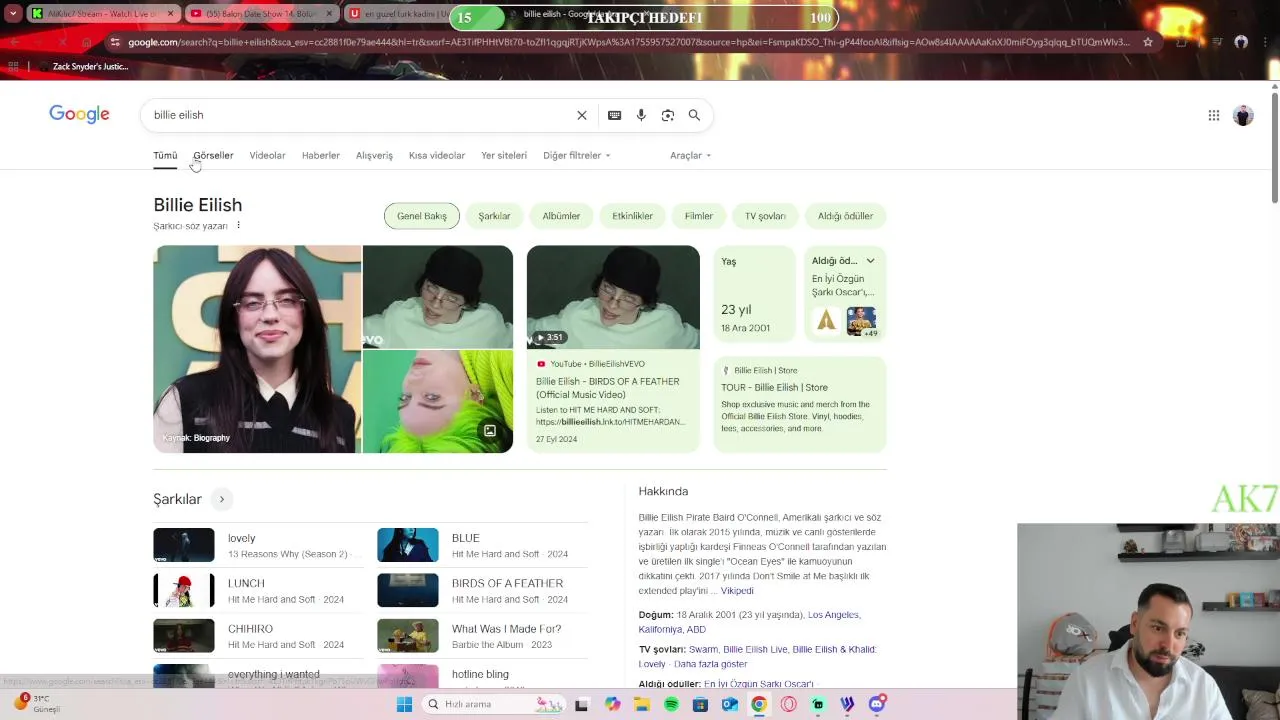Screen dimensions: 1280x720
Task: Open the song BIRDS OF A FEATHER
Action: pyautogui.click(x=481, y=590)
